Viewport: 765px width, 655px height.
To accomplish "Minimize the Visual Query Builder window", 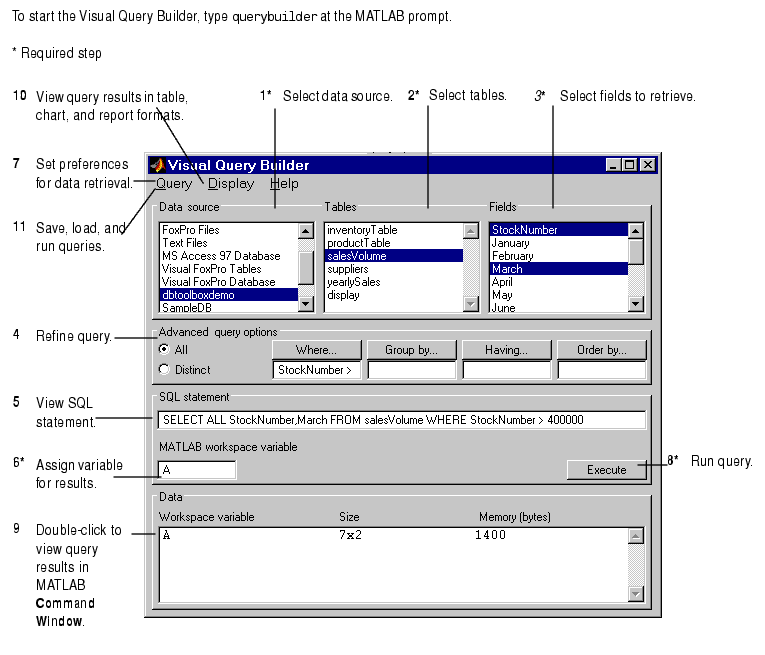I will click(613, 165).
